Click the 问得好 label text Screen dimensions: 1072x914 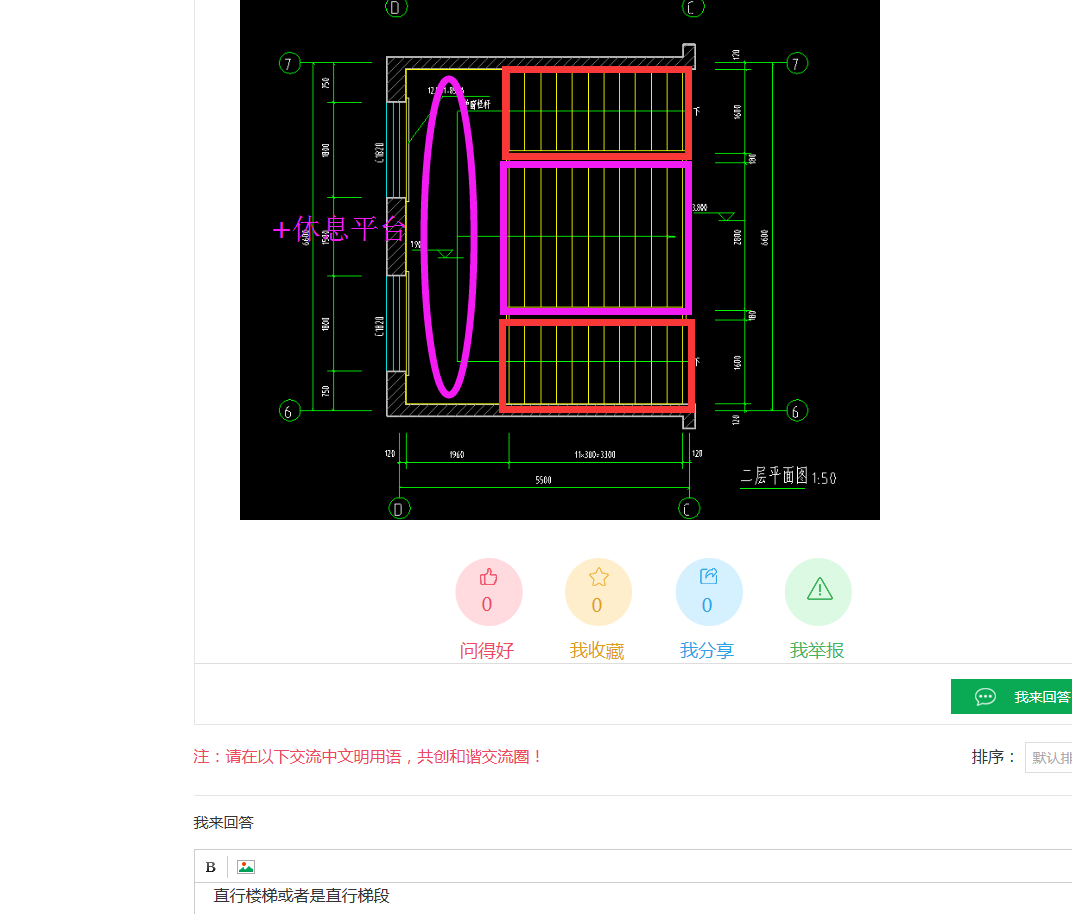coord(487,651)
